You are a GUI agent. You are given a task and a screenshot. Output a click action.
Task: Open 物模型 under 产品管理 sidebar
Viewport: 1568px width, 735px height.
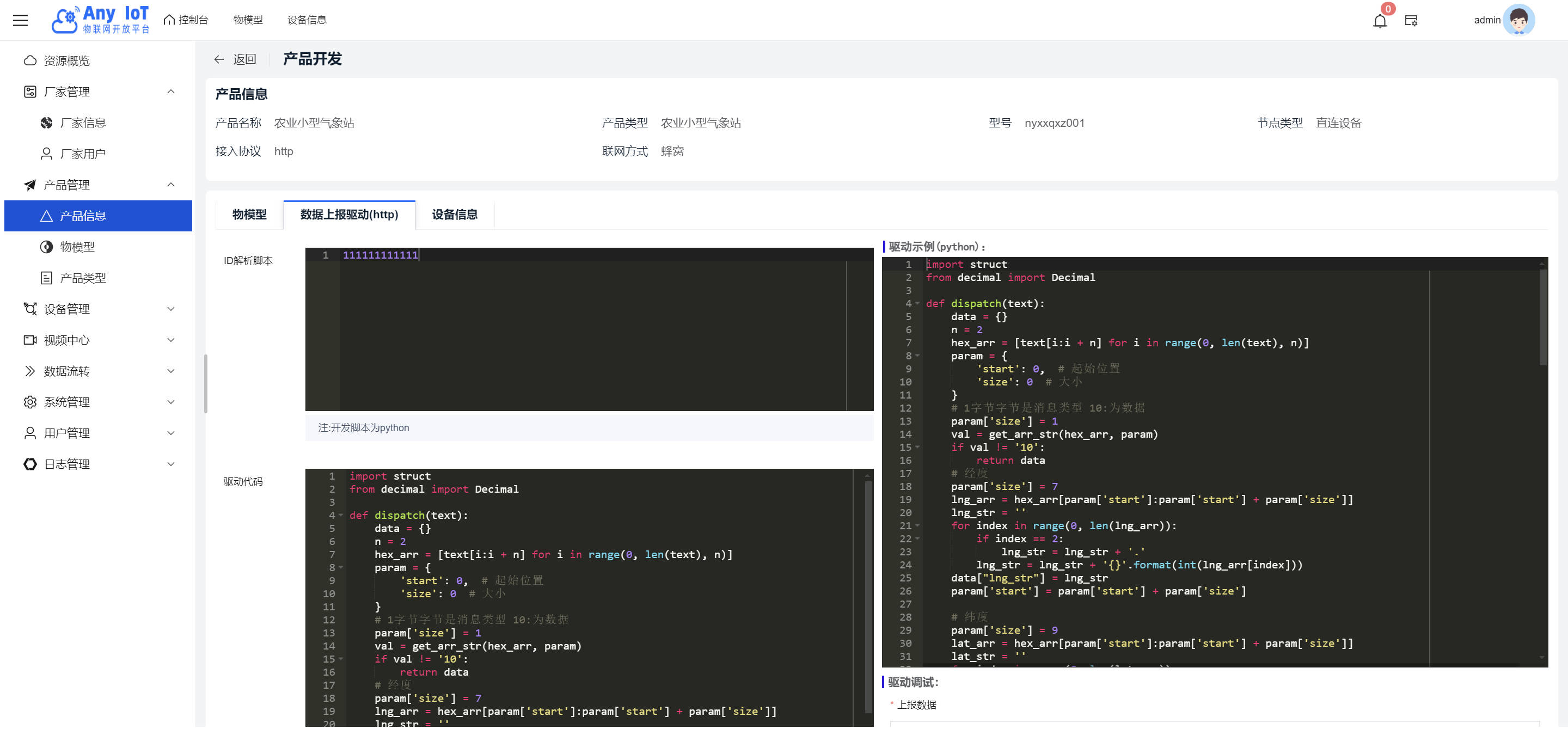pyautogui.click(x=77, y=247)
